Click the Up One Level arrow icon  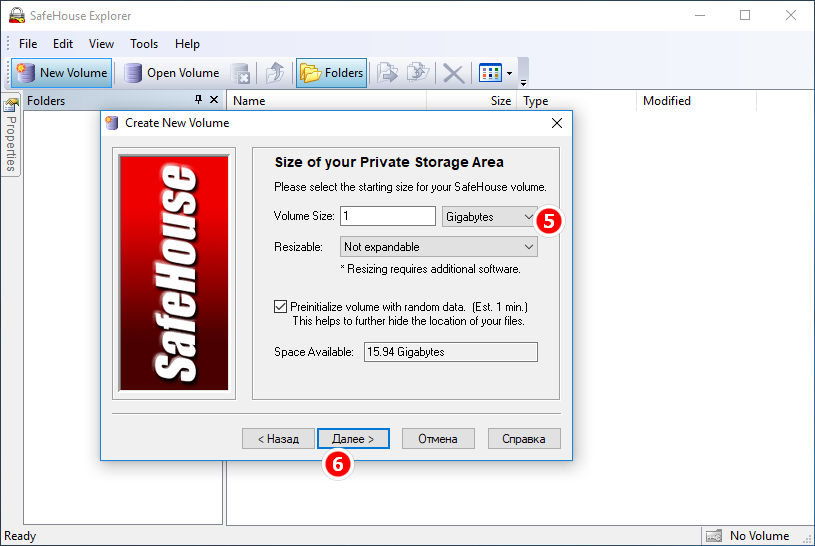tap(275, 73)
